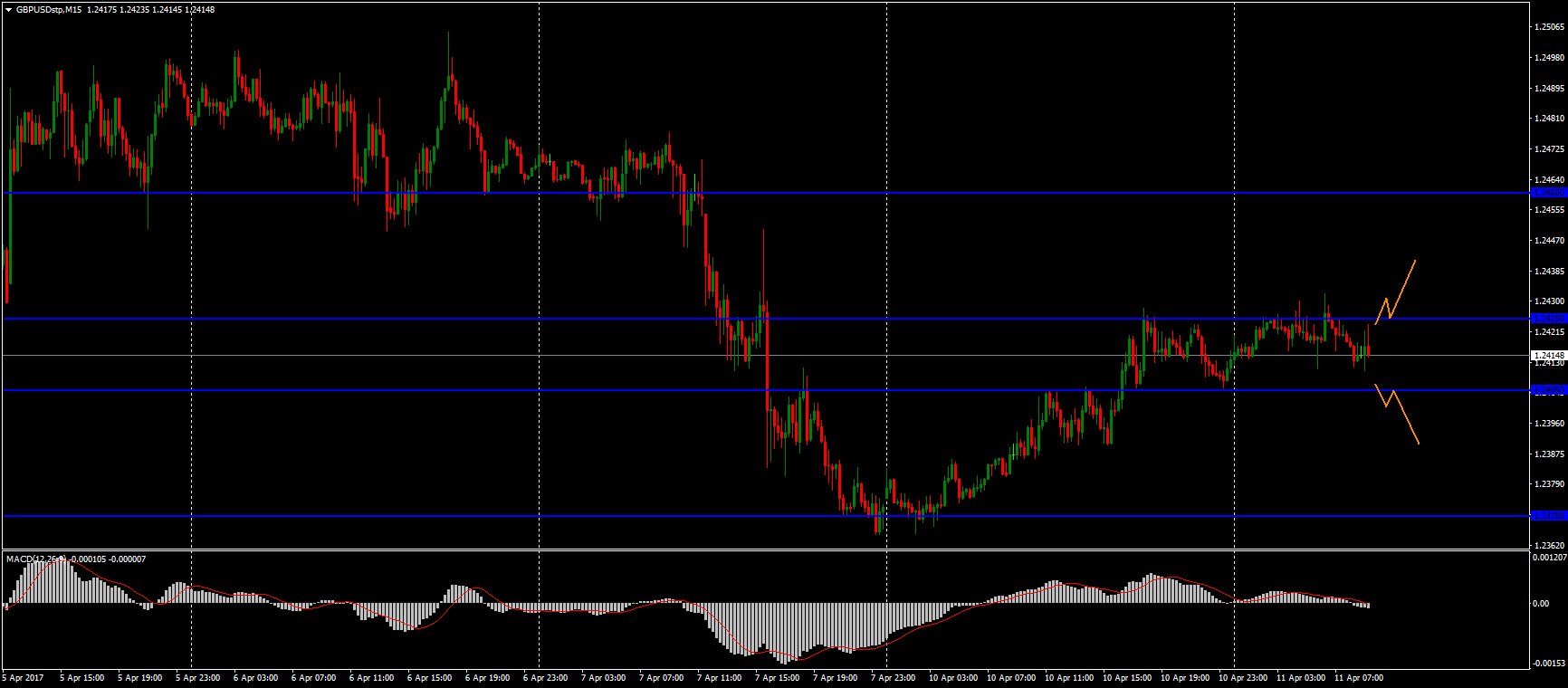Click the 10 Apr 19:00 time label

tap(1185, 678)
